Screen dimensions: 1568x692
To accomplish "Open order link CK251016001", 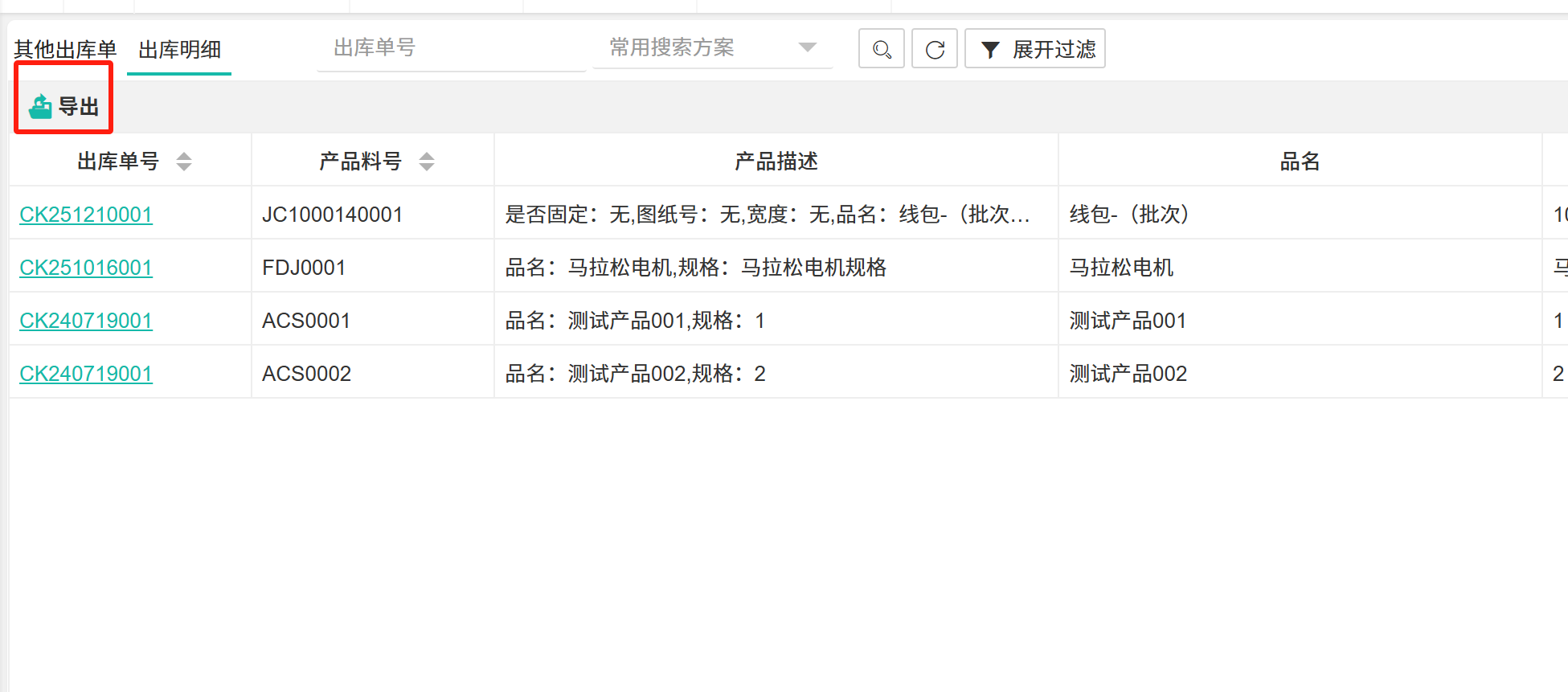I will point(86,268).
